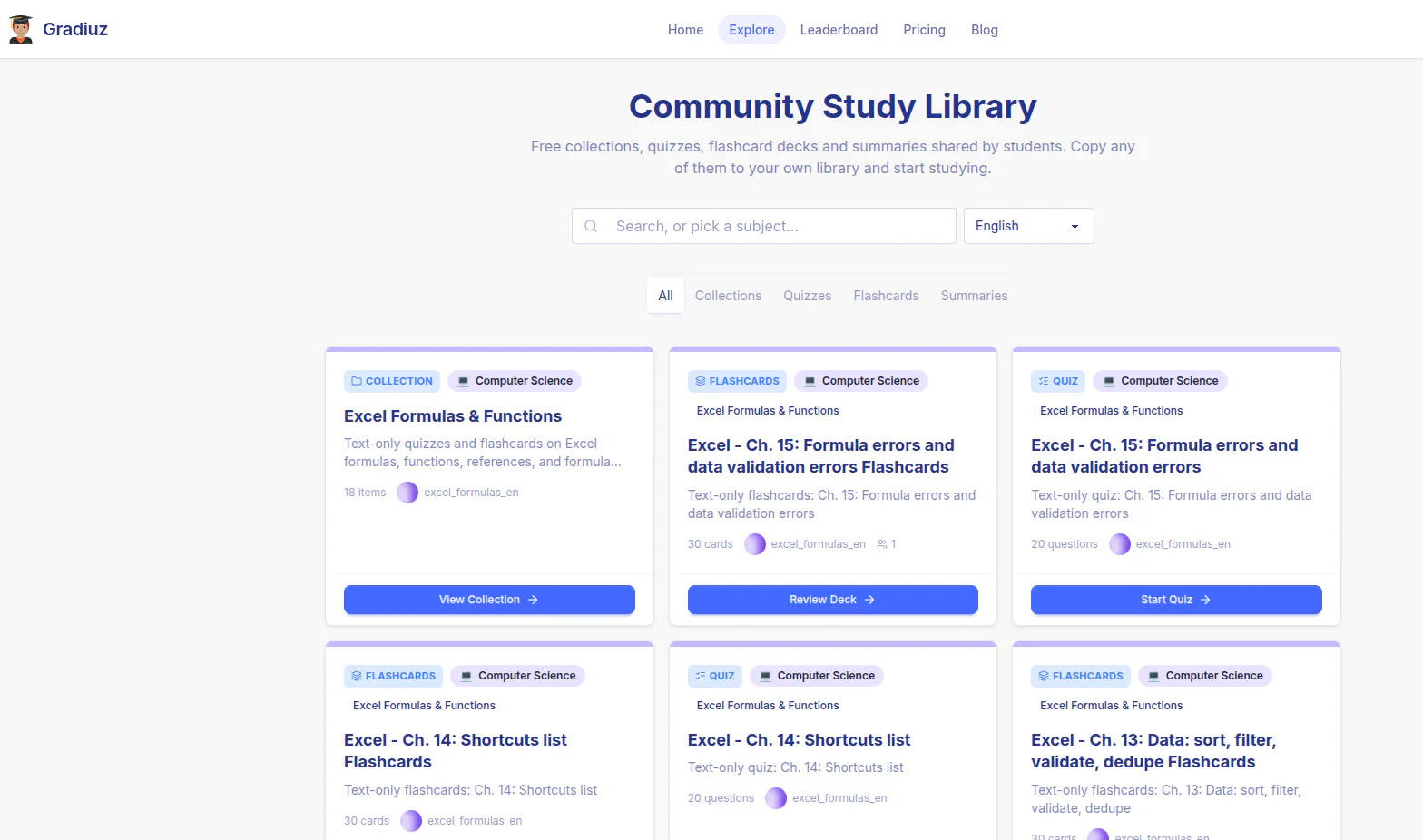Open Leaderboard page from navigation
This screenshot has height=840, width=1423.
(839, 30)
